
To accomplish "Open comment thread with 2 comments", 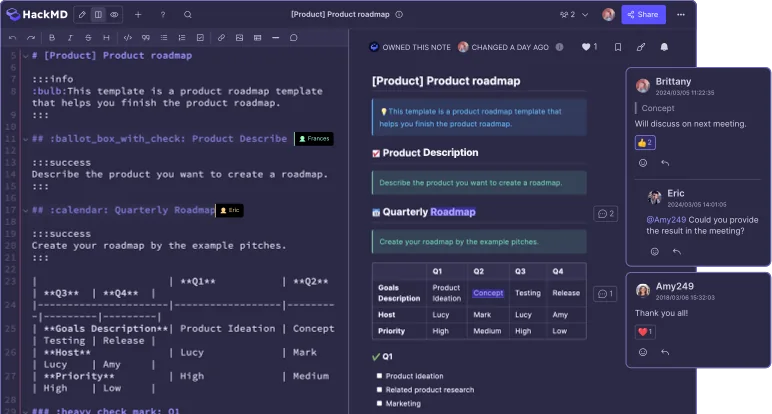I will [606, 214].
